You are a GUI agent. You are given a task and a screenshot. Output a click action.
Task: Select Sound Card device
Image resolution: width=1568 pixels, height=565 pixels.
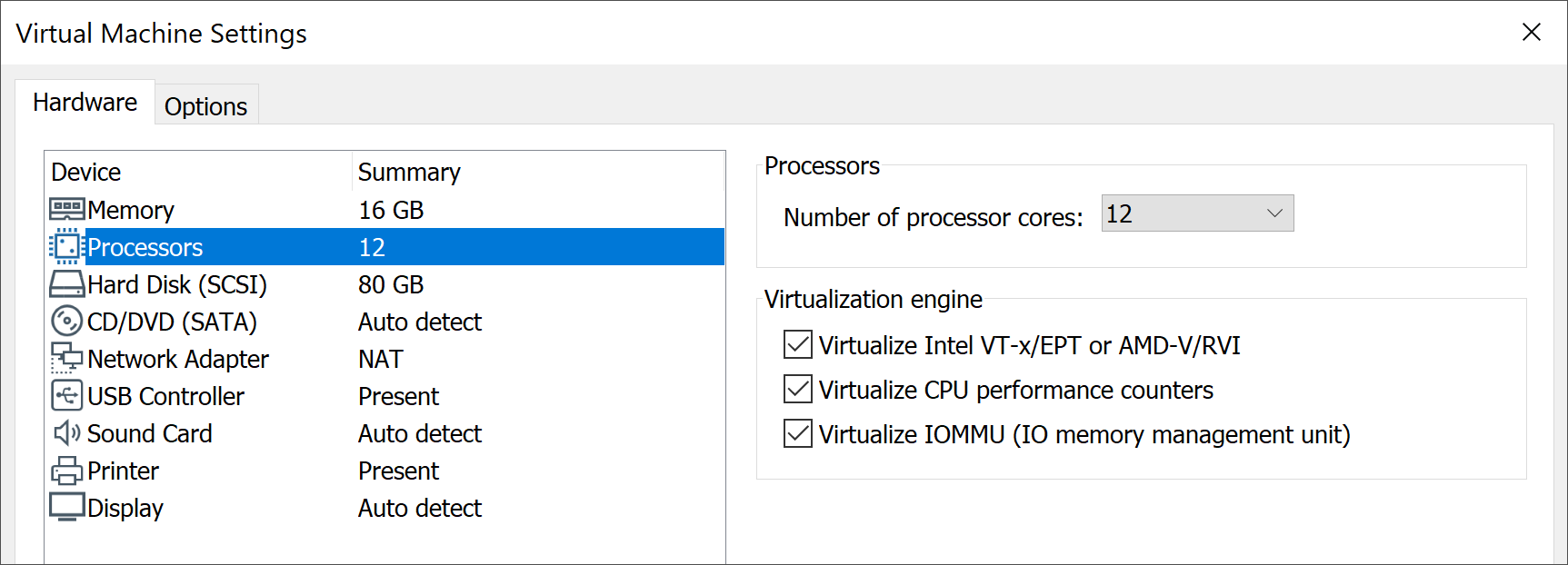coord(150,433)
